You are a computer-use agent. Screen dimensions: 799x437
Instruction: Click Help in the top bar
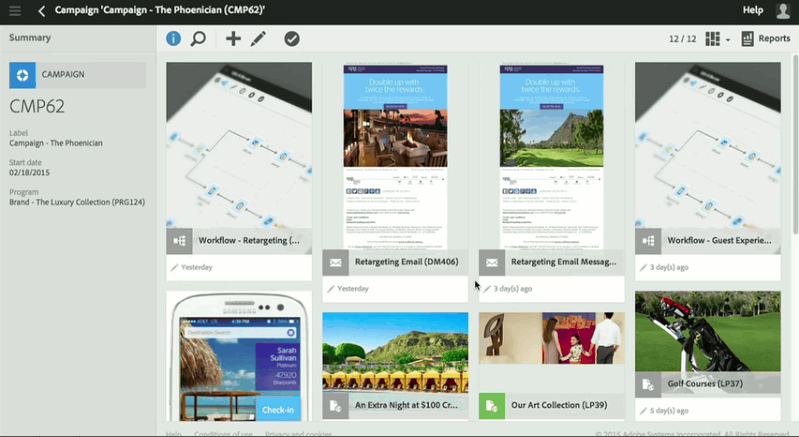(x=753, y=11)
